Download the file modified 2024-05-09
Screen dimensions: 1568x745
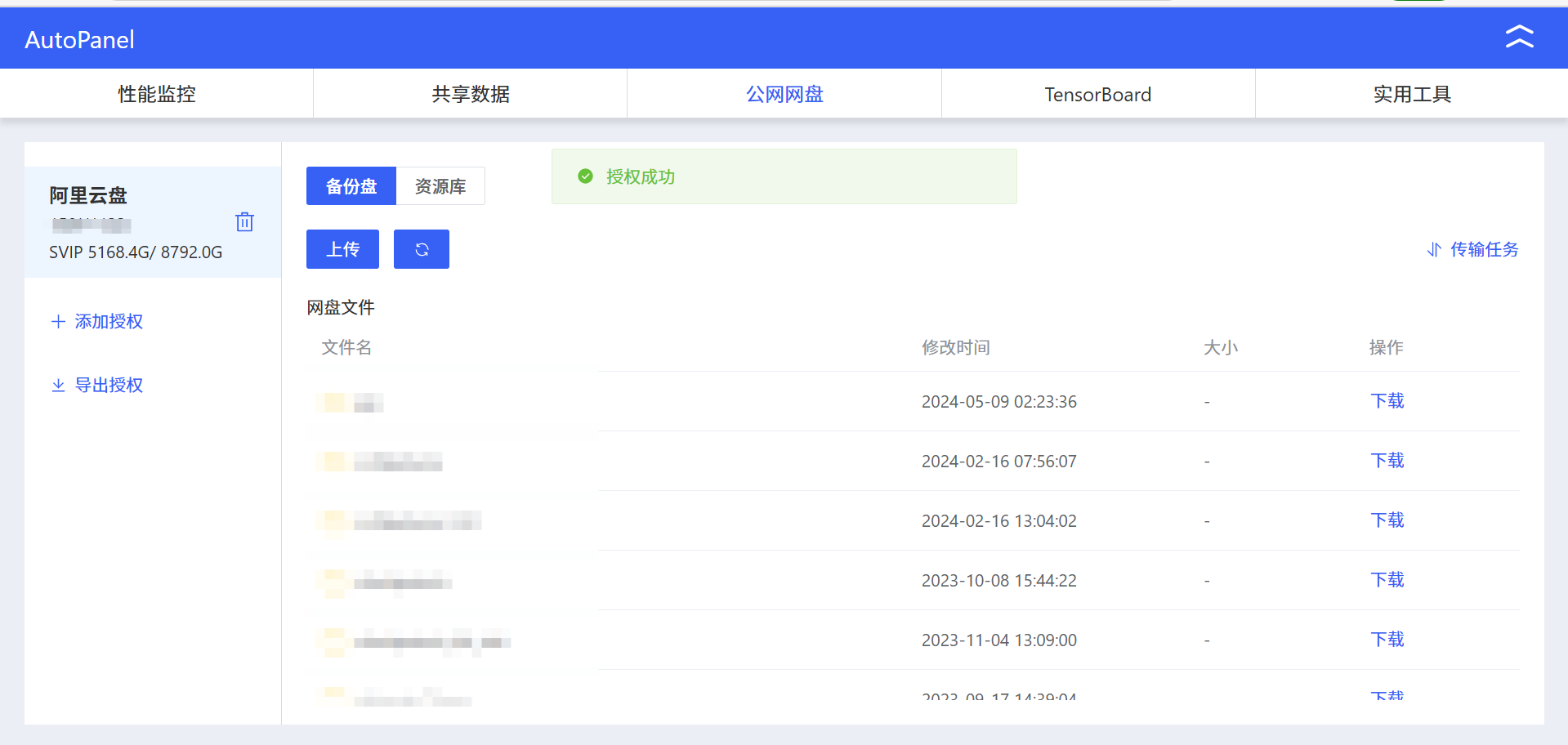pos(1387,401)
